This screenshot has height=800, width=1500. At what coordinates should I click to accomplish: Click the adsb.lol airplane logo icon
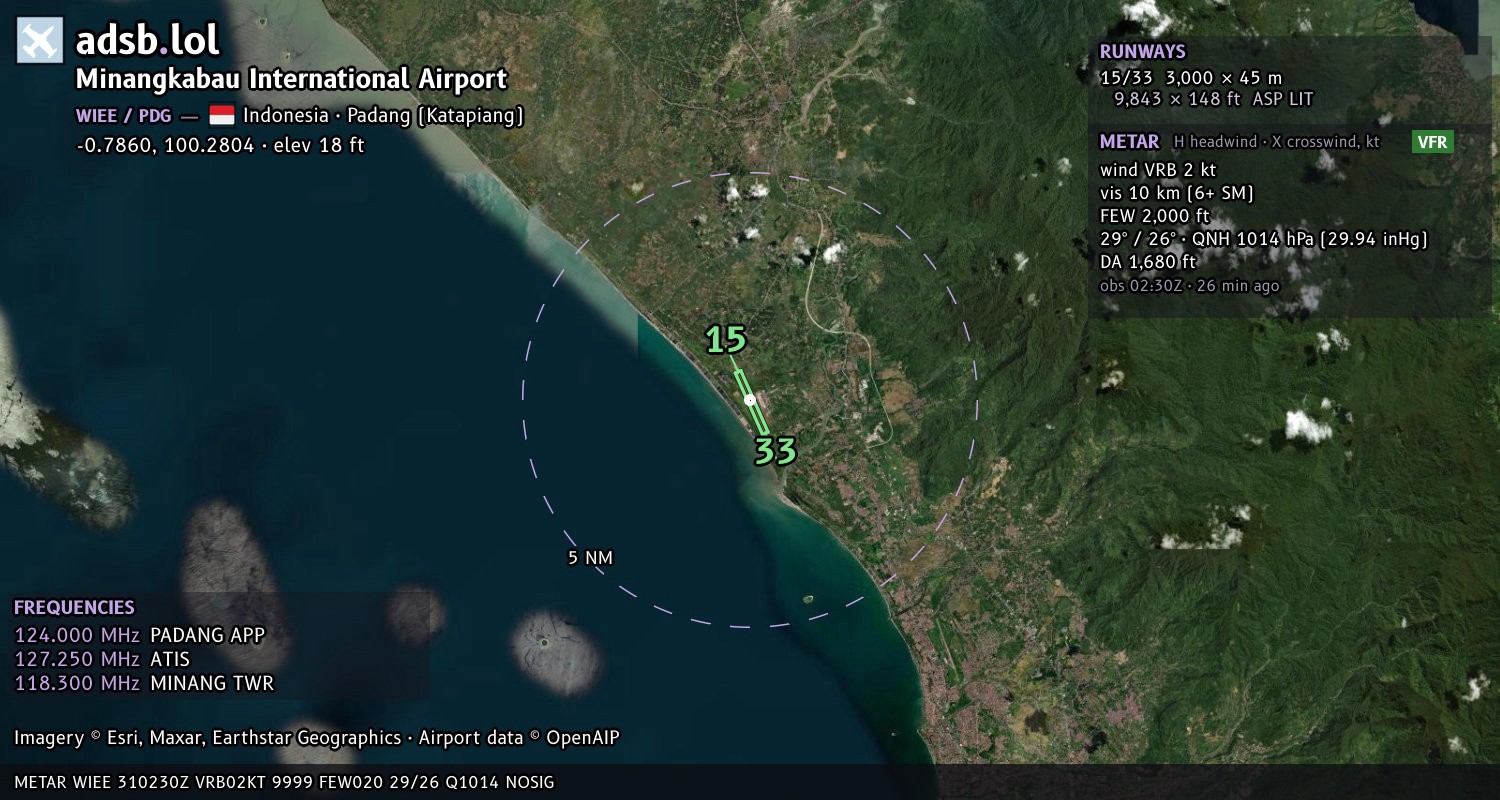(x=40, y=40)
